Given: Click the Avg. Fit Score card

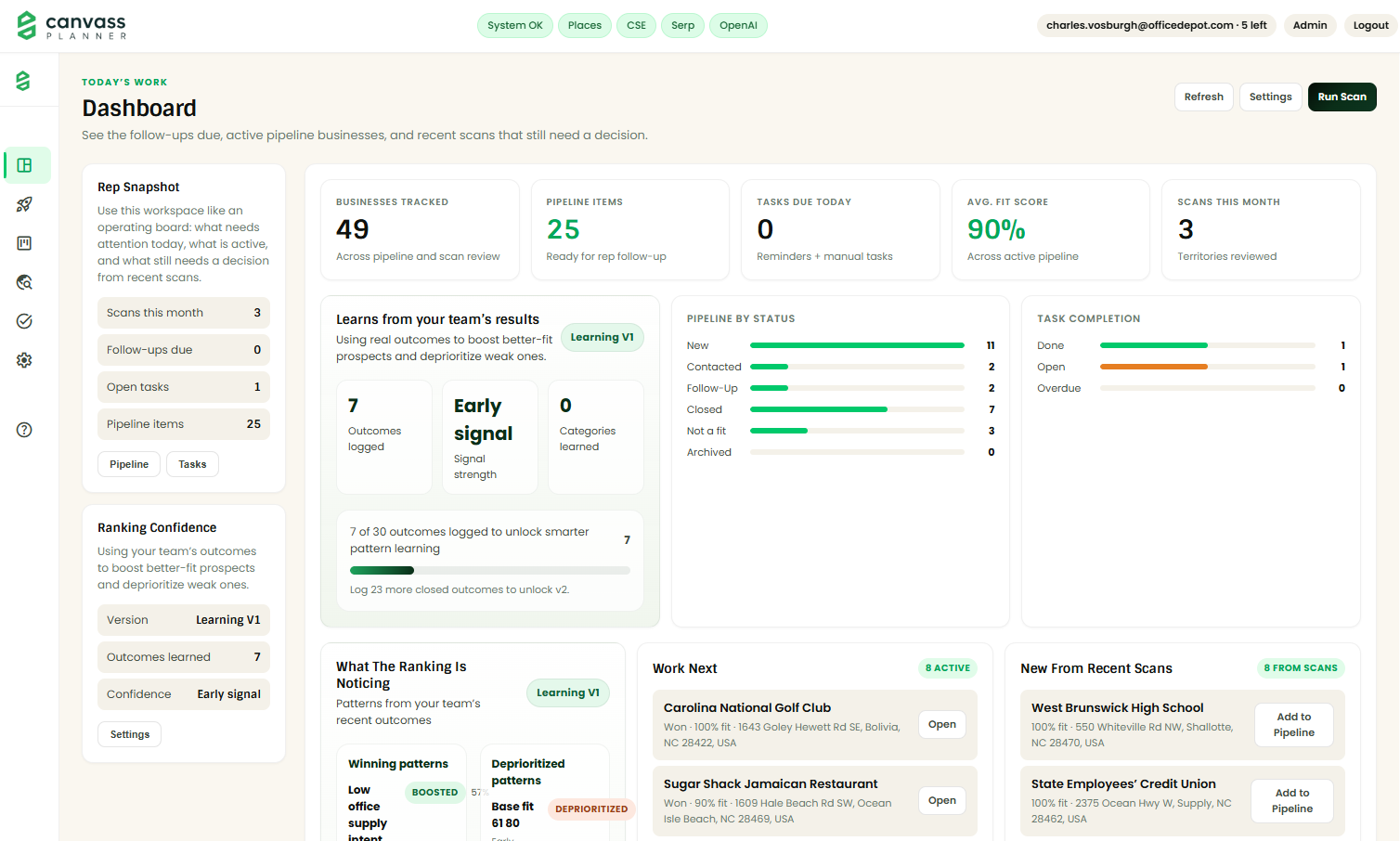Looking at the screenshot, I should coord(1051,229).
